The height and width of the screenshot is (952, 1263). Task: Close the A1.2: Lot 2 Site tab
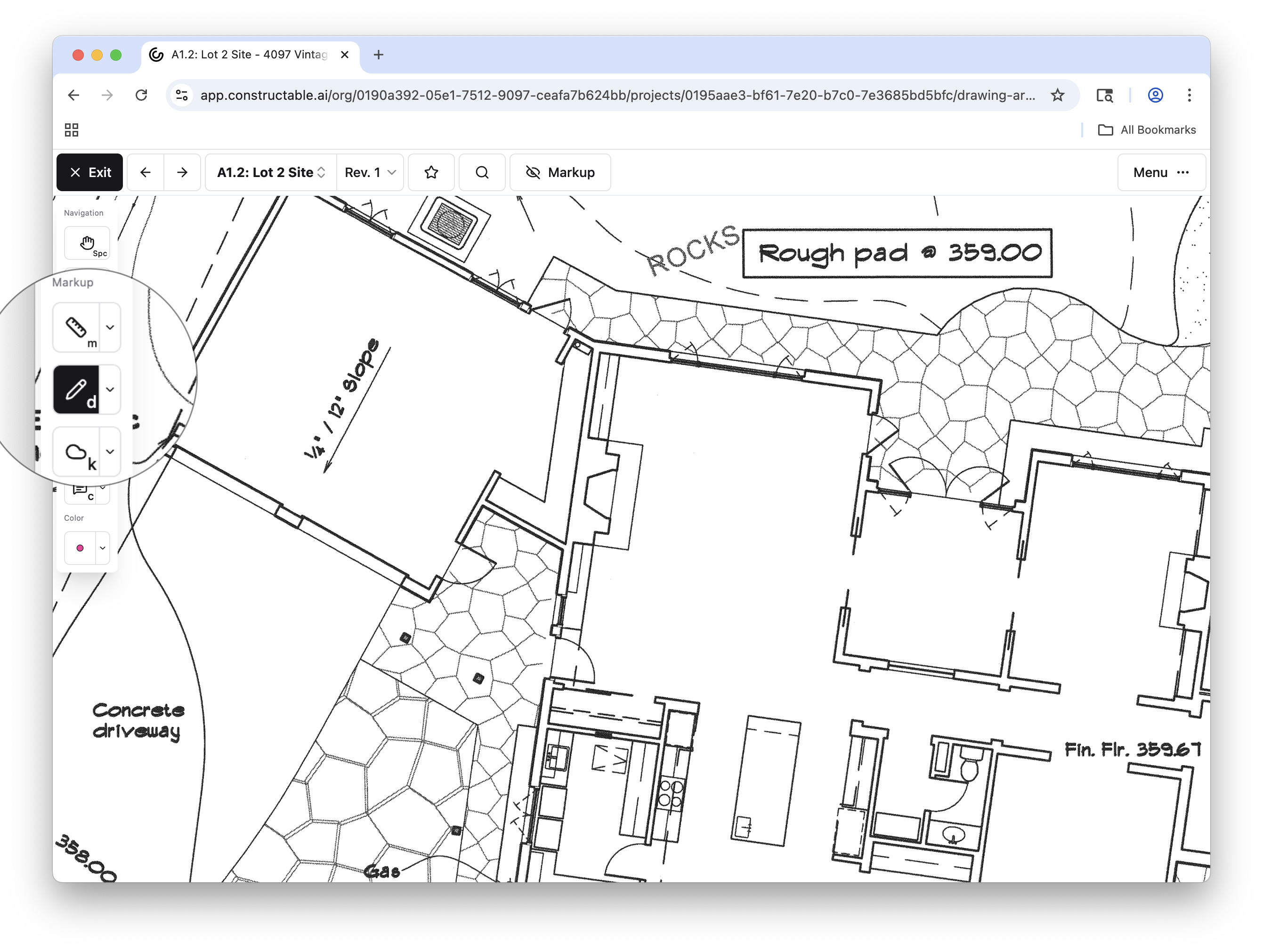pyautogui.click(x=345, y=55)
